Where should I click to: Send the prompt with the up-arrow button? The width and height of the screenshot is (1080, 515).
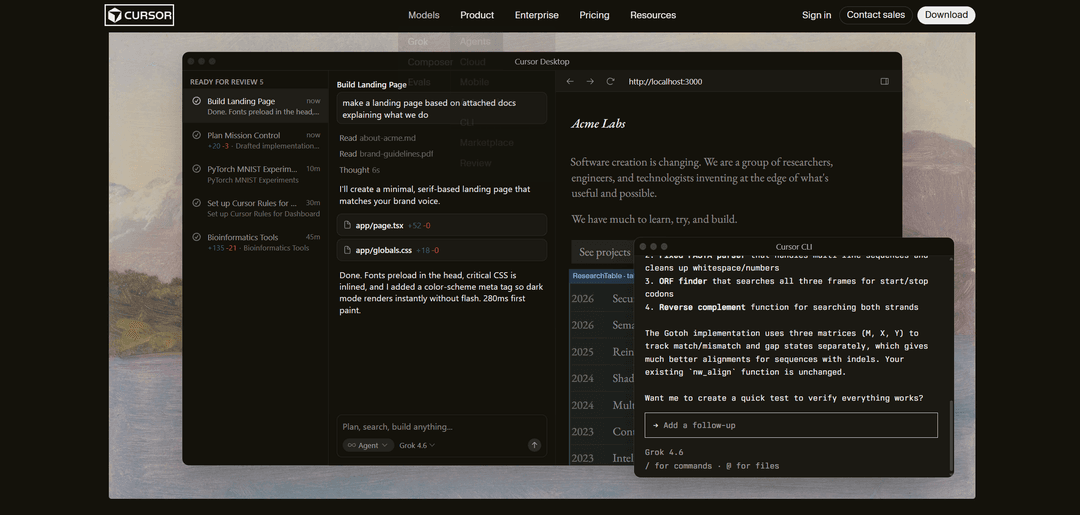tap(534, 445)
